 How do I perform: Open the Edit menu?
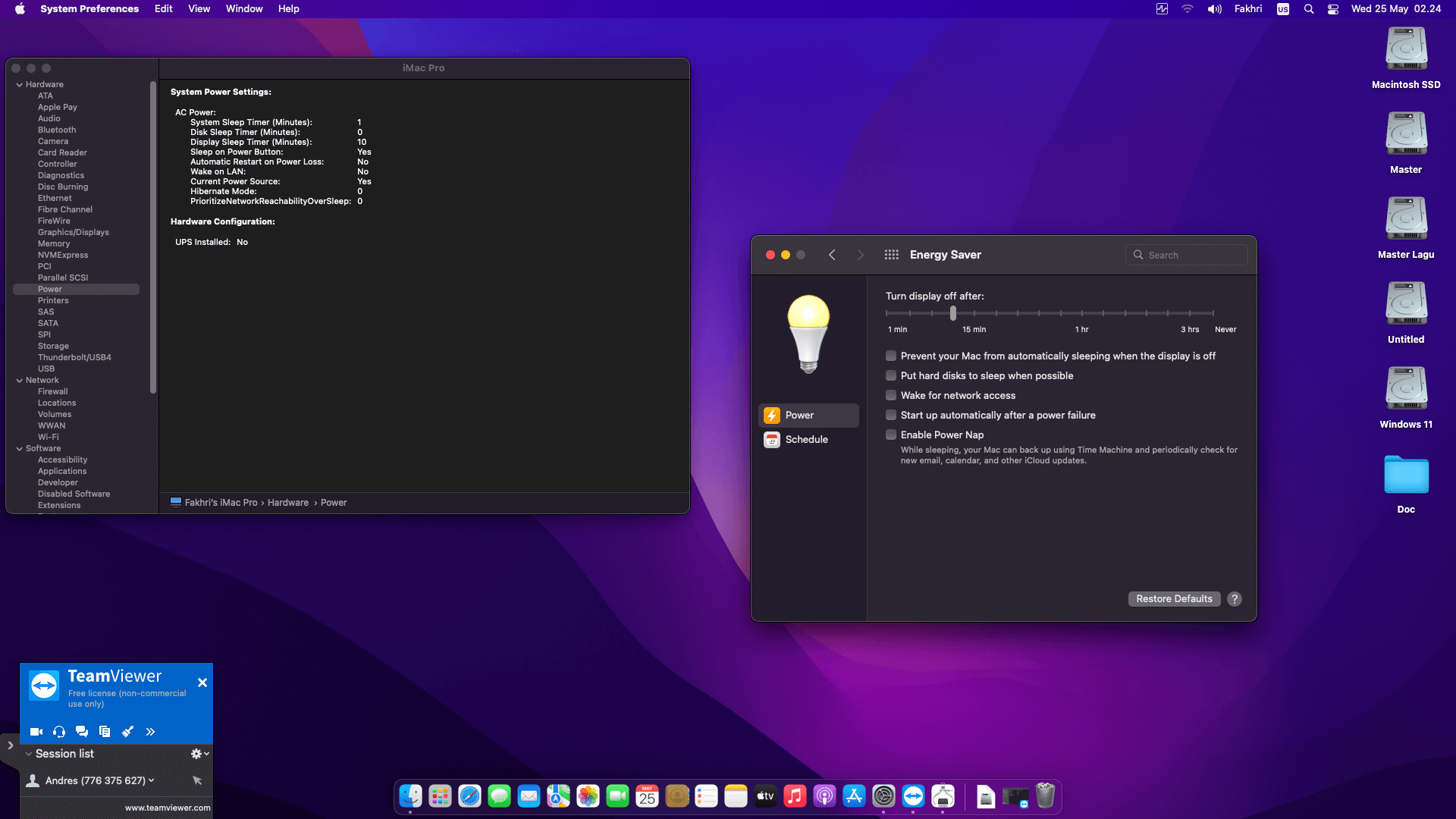(x=164, y=9)
